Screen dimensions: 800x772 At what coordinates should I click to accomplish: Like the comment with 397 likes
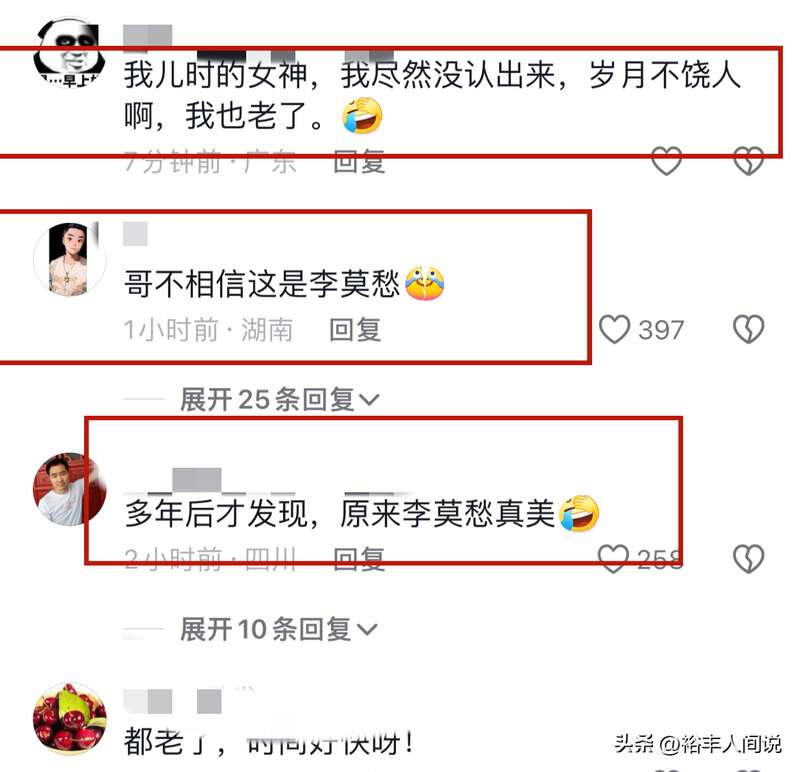(614, 329)
